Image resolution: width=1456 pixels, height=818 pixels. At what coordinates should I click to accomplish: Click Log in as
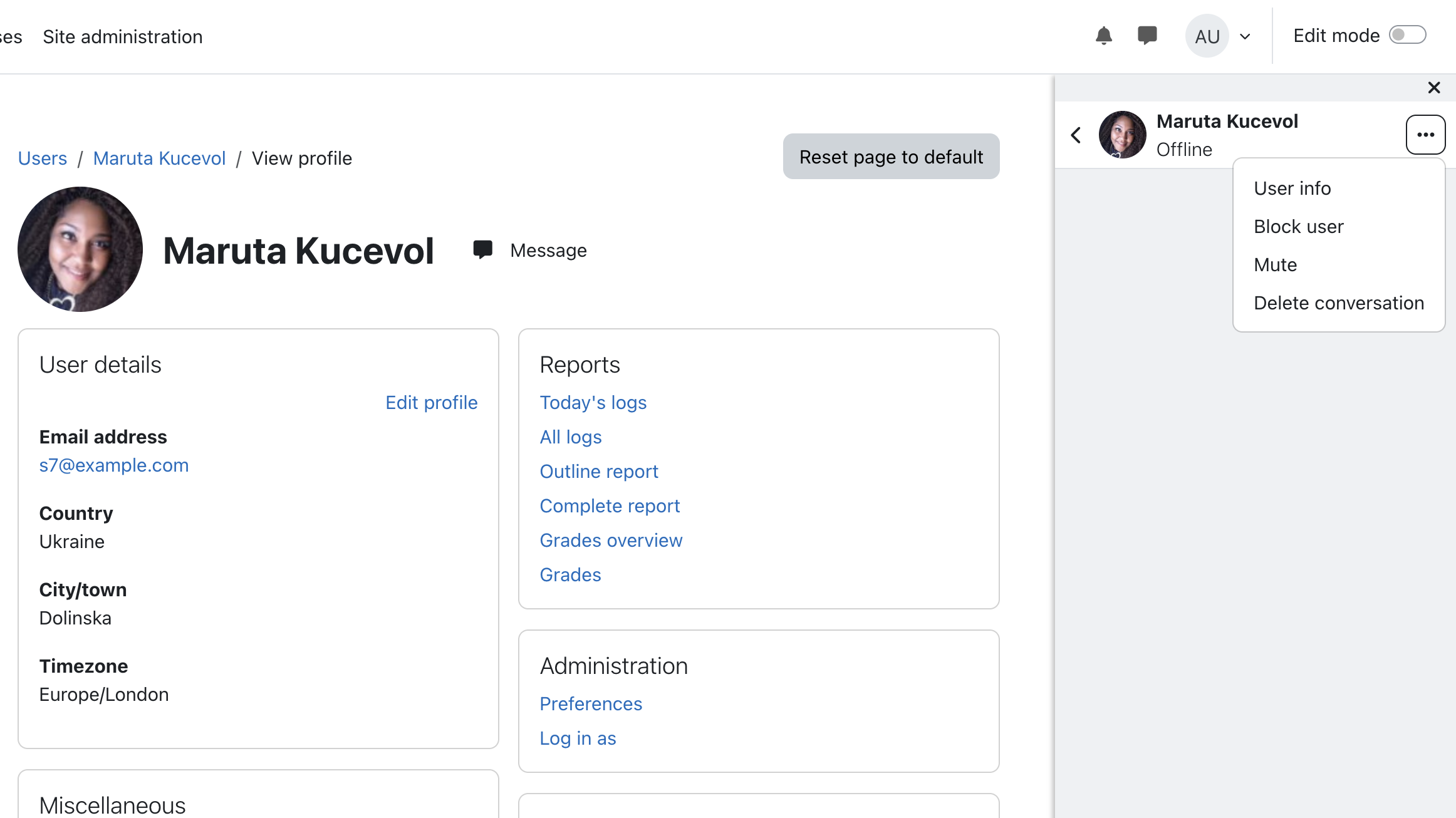578,738
